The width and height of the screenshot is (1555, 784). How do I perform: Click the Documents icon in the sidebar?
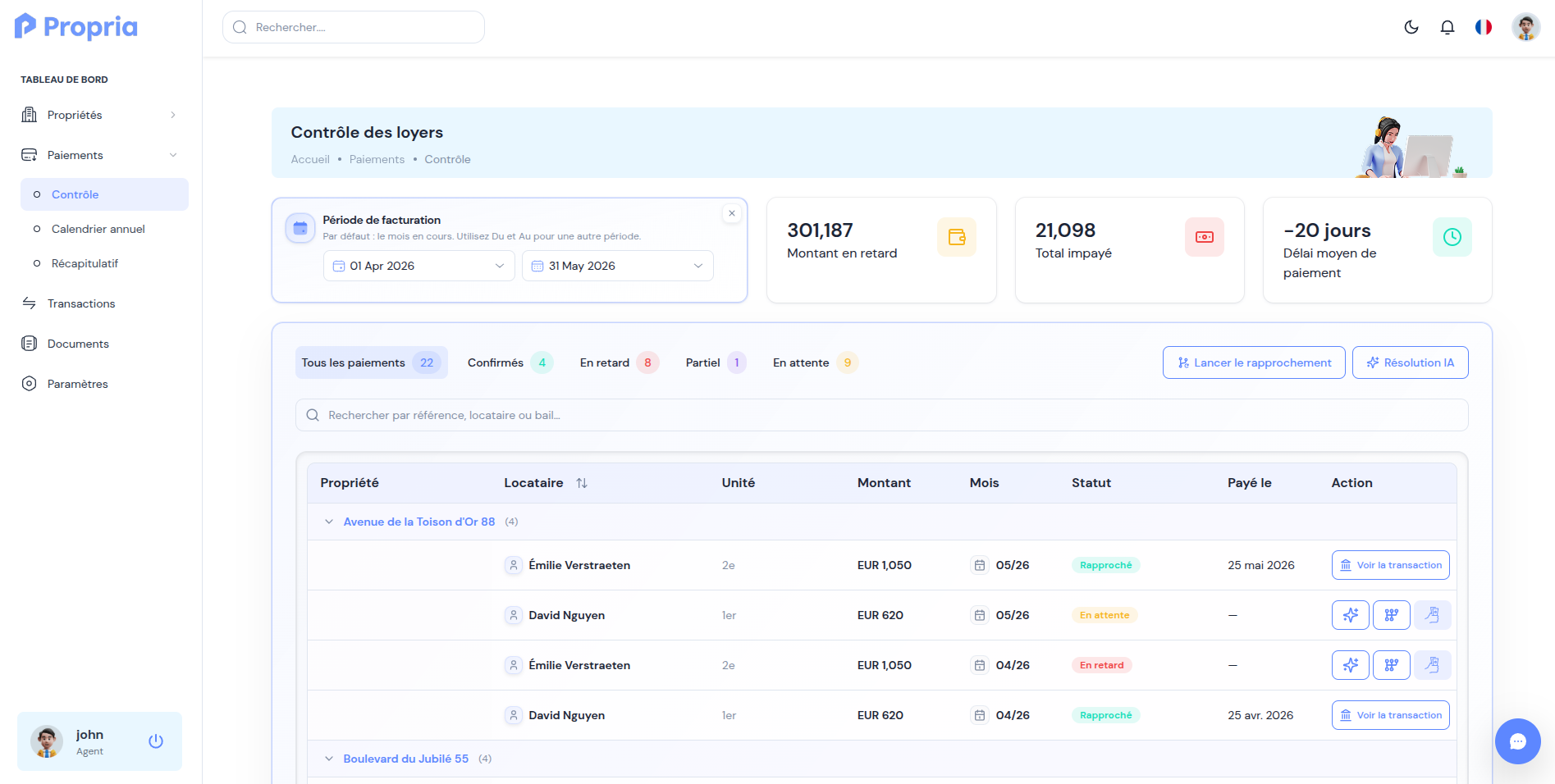(x=30, y=344)
